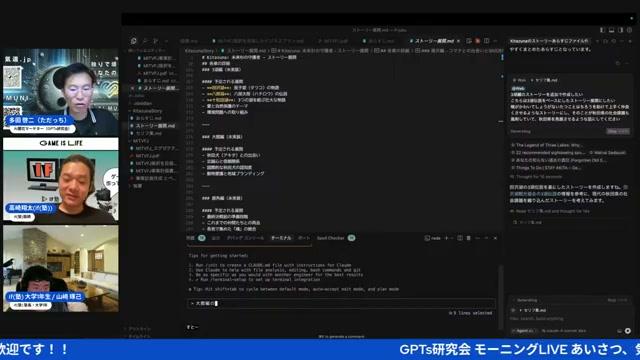Stop the generating response in the chat

point(618,131)
